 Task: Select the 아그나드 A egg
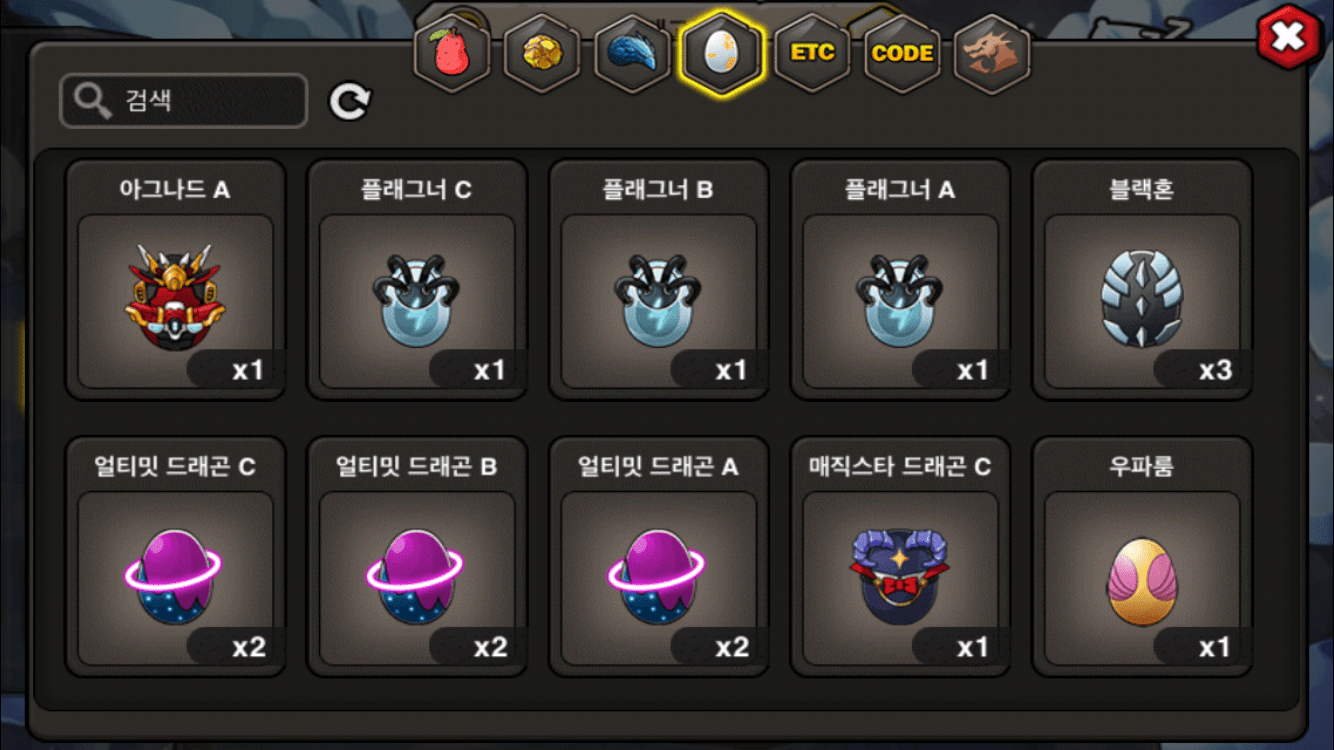pyautogui.click(x=176, y=279)
